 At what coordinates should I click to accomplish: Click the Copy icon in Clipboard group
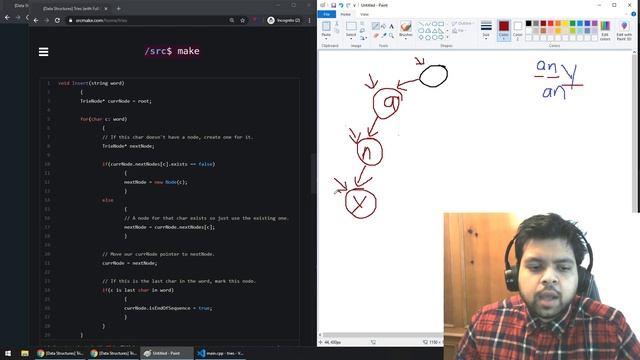[x=337, y=31]
